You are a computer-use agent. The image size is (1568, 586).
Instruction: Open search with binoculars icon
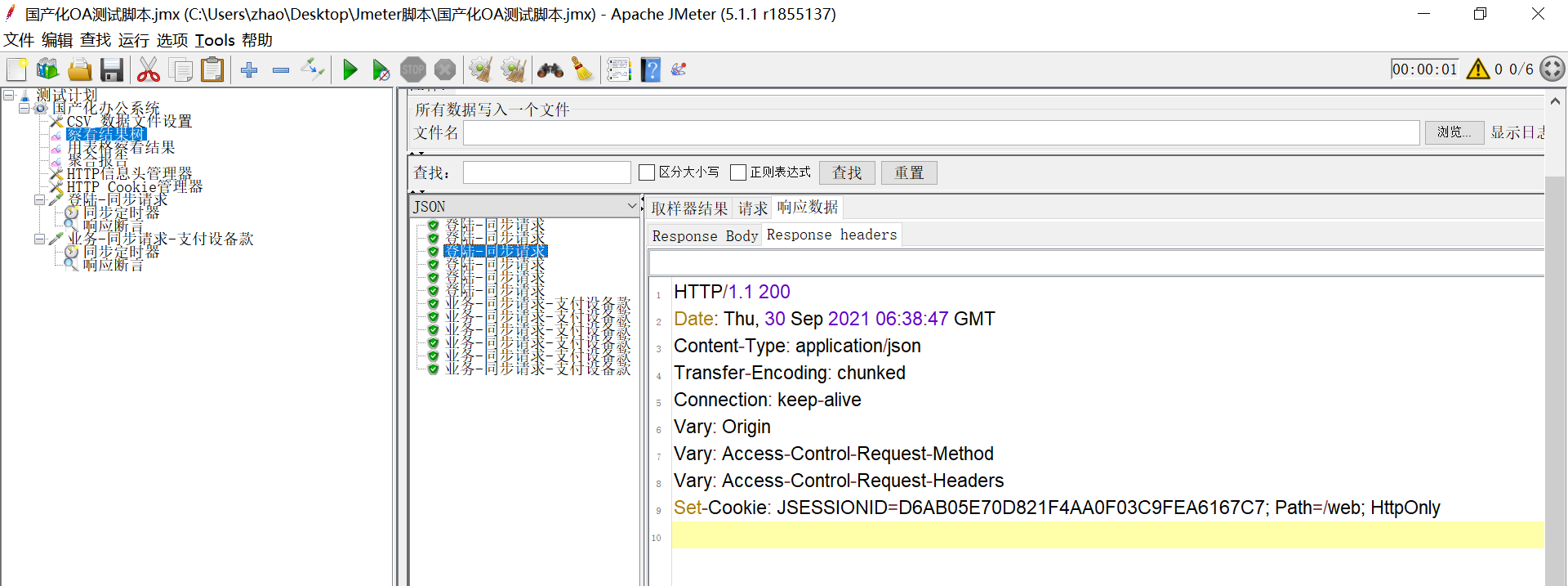pyautogui.click(x=550, y=70)
